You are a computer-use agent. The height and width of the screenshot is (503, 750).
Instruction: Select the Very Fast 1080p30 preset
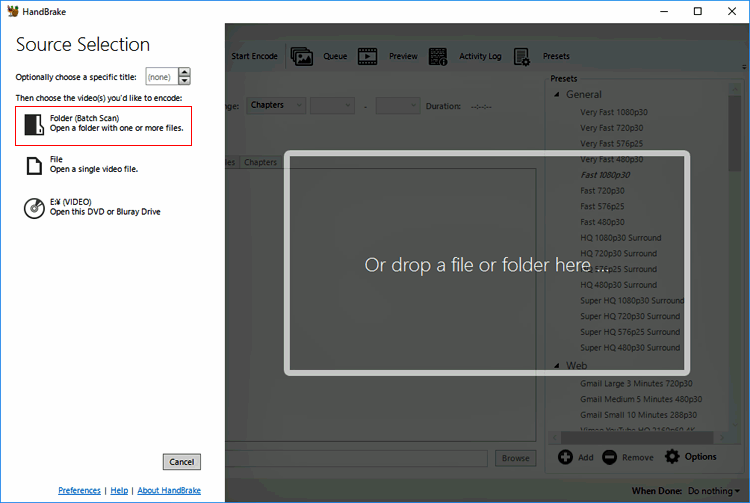point(614,112)
